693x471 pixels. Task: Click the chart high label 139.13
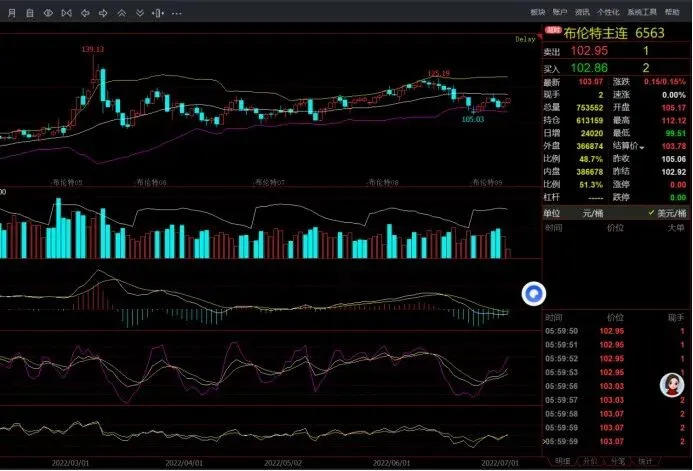(x=92, y=49)
